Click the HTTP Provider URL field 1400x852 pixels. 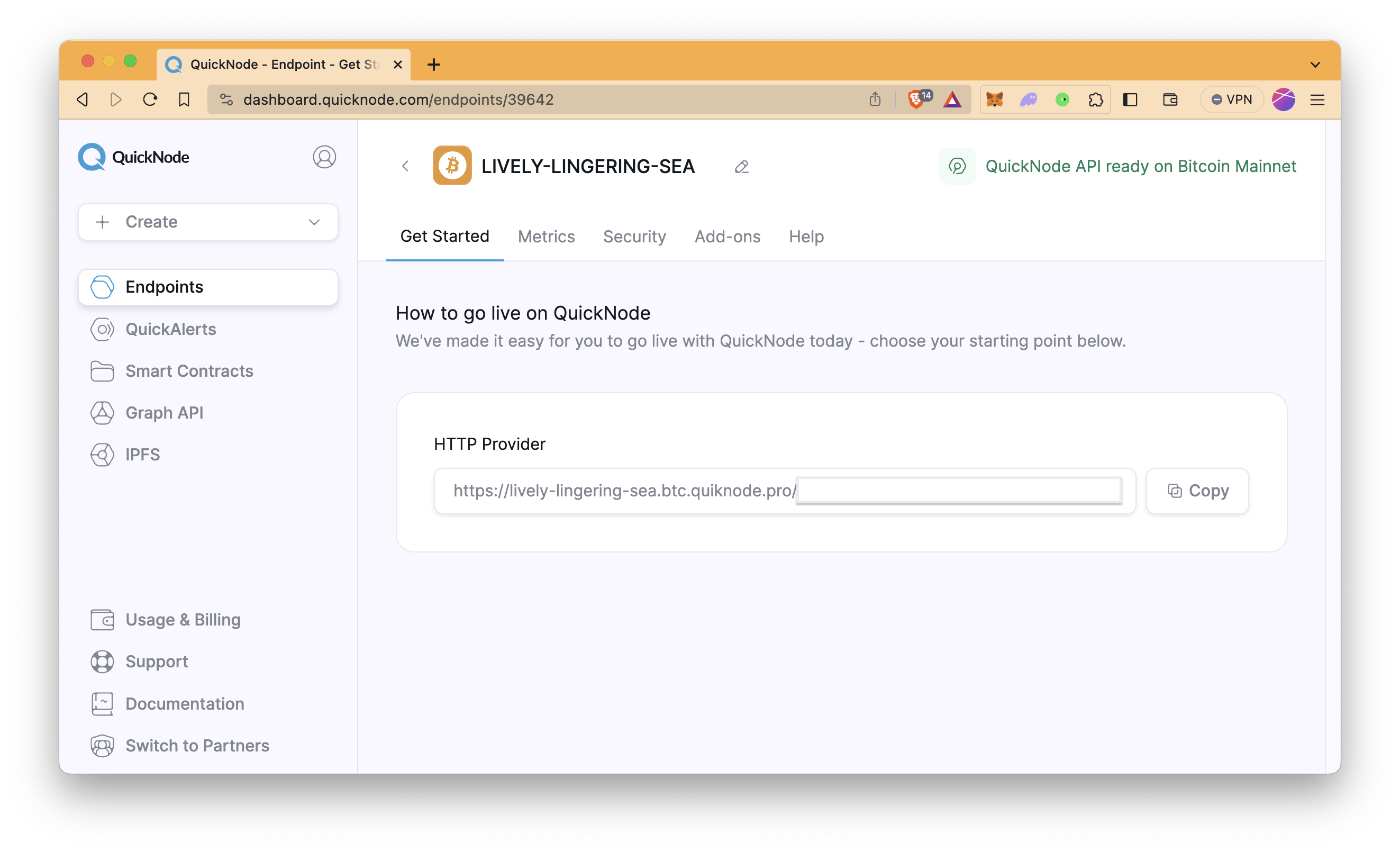[x=785, y=491]
